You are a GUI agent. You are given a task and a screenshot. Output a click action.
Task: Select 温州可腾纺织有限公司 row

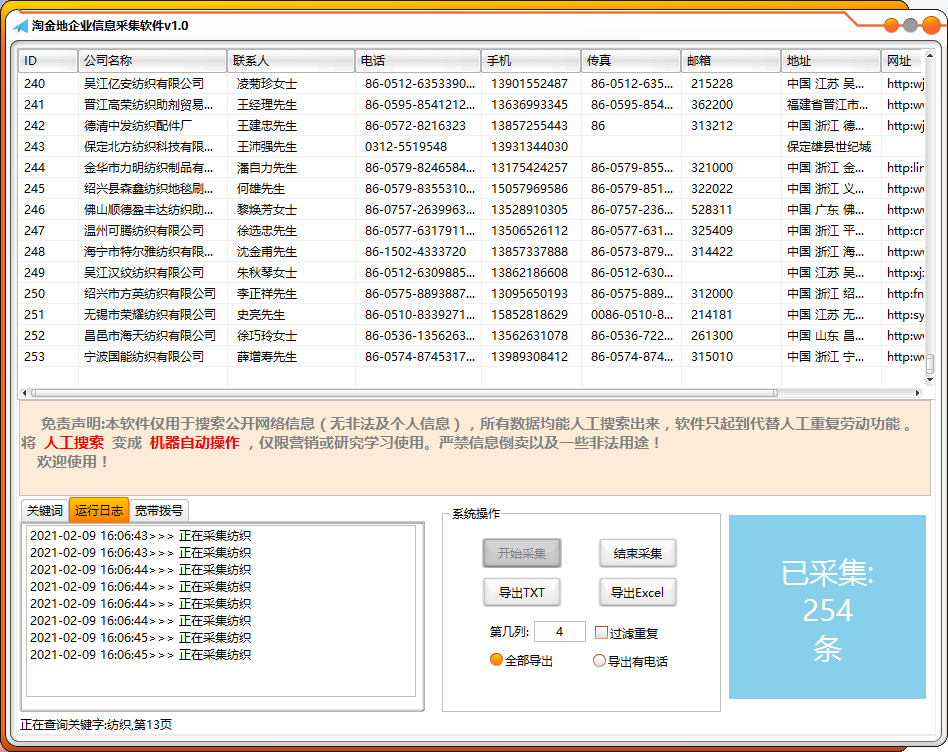click(x=471, y=231)
